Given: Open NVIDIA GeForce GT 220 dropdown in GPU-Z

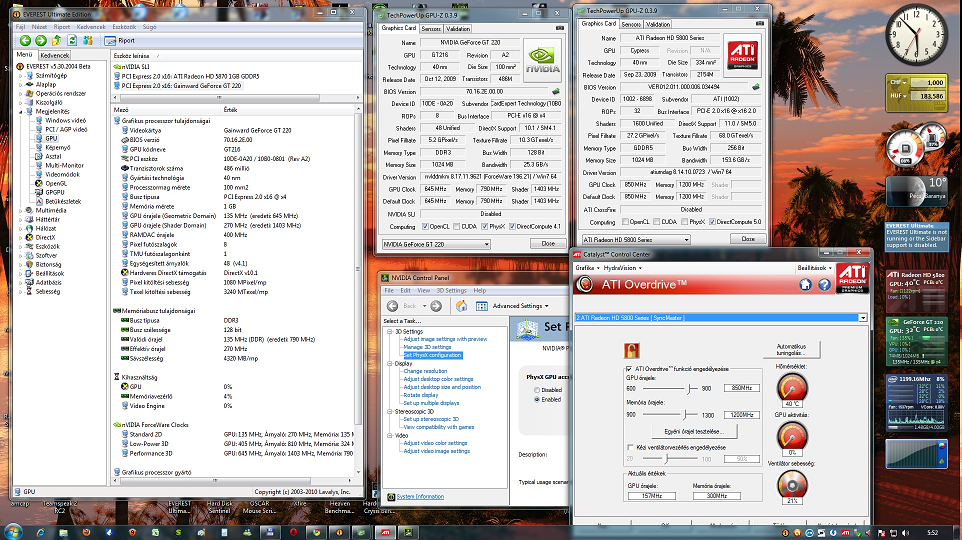Looking at the screenshot, I should tap(436, 244).
